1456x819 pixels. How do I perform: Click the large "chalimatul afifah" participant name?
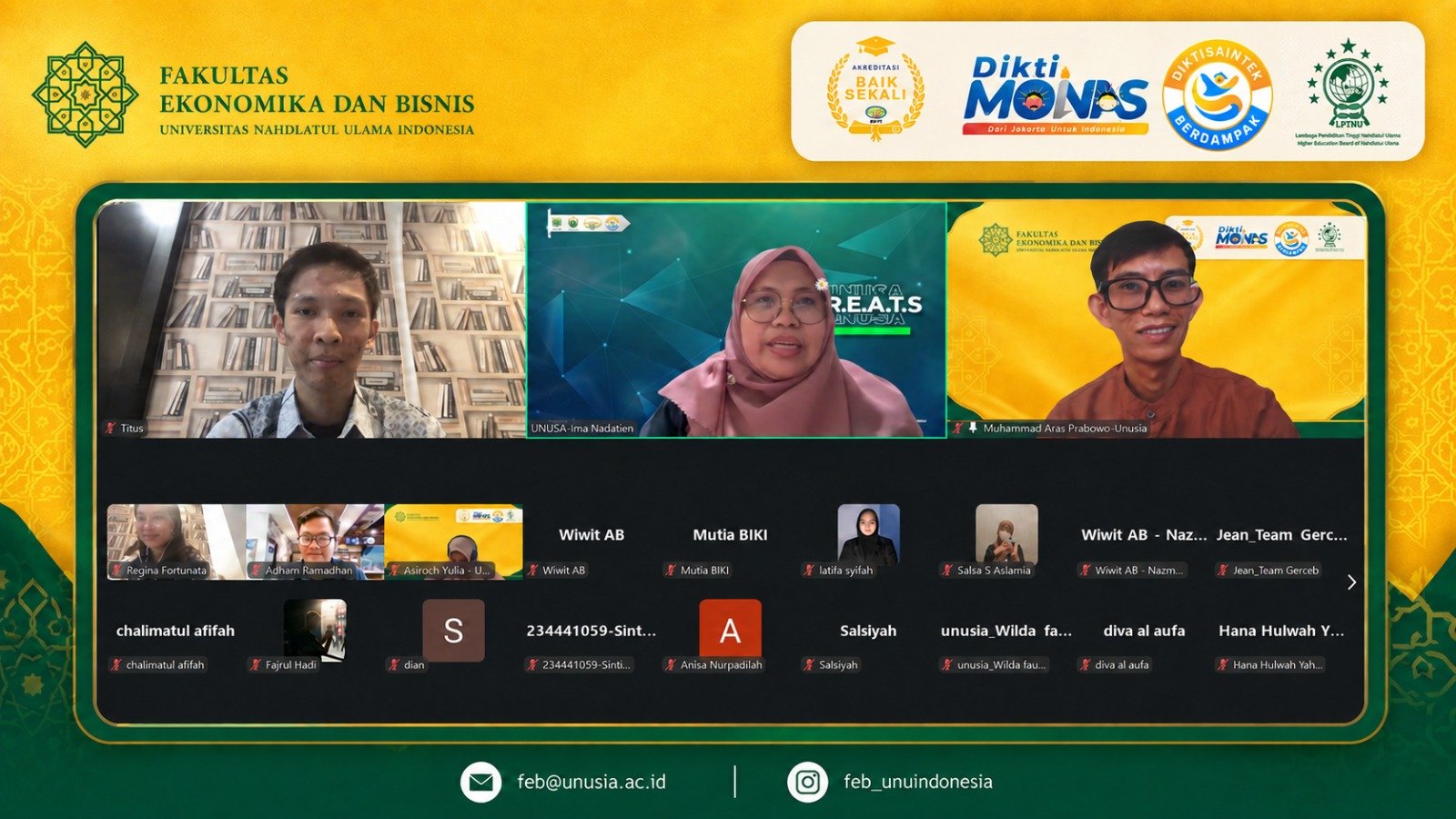176,631
